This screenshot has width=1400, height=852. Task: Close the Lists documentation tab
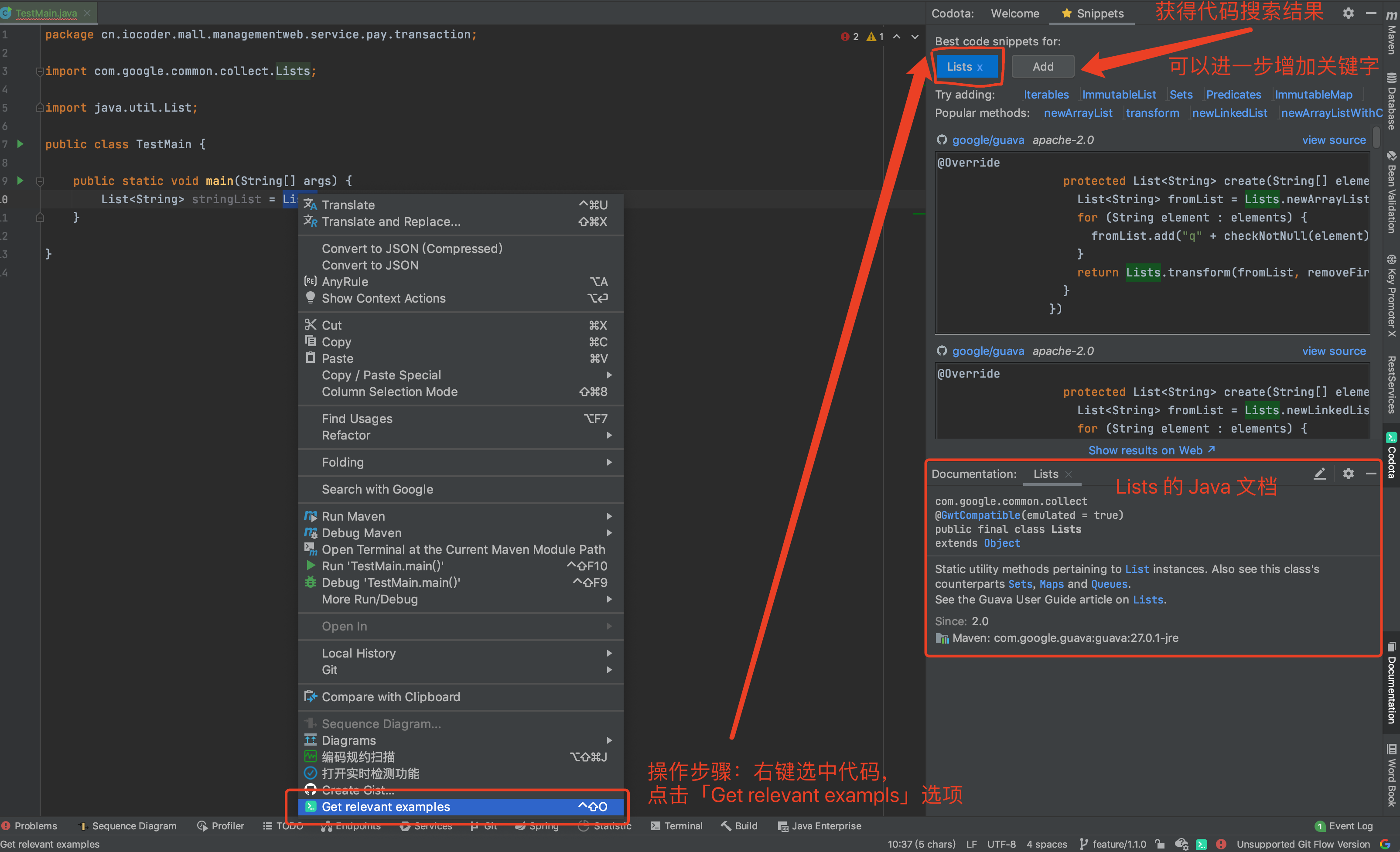[x=1069, y=474]
